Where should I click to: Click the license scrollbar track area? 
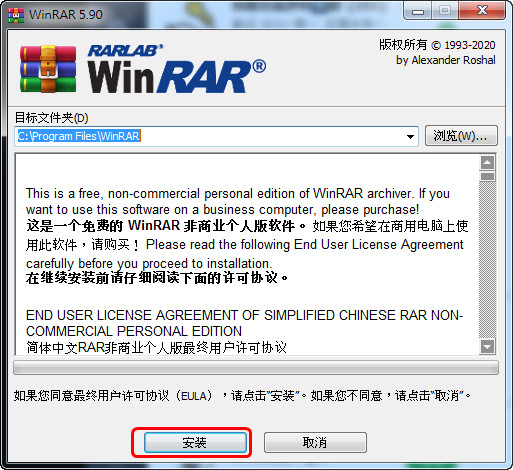point(488,260)
